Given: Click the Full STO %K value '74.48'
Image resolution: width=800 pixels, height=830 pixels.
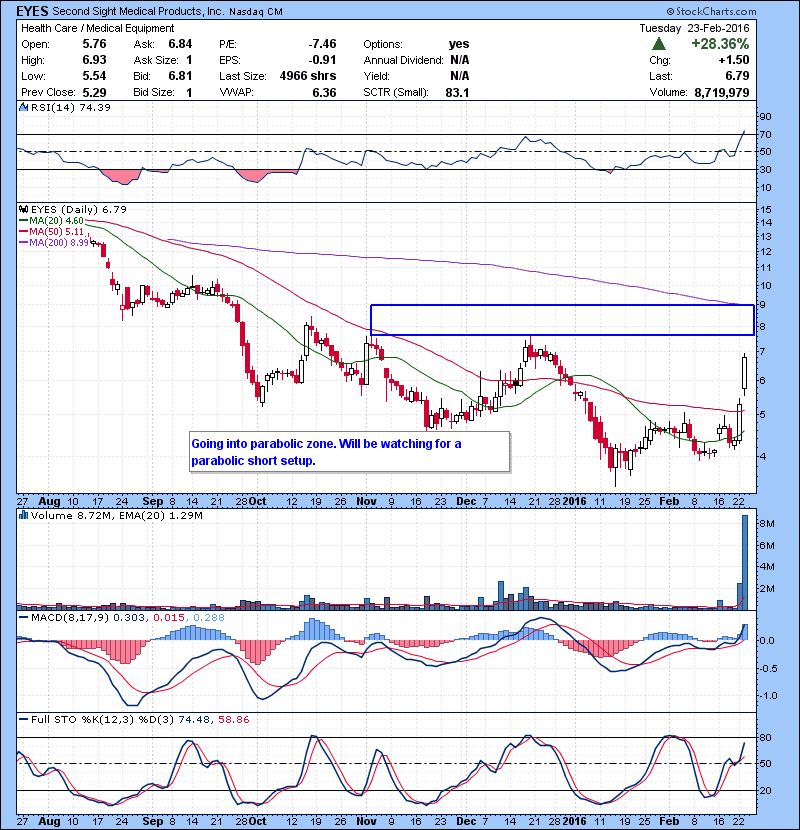Looking at the screenshot, I should tap(193, 719).
